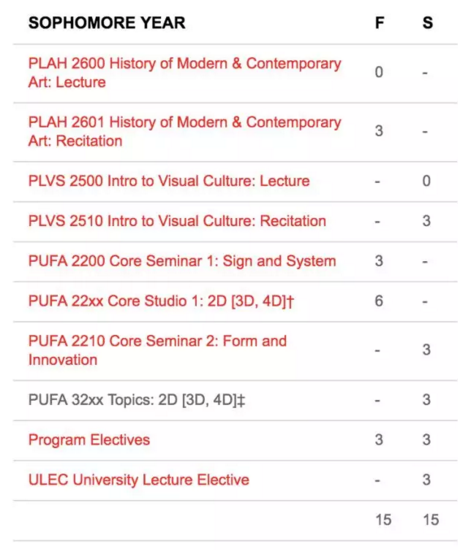Click spring 0 credits for PLVS 2500

point(426,181)
